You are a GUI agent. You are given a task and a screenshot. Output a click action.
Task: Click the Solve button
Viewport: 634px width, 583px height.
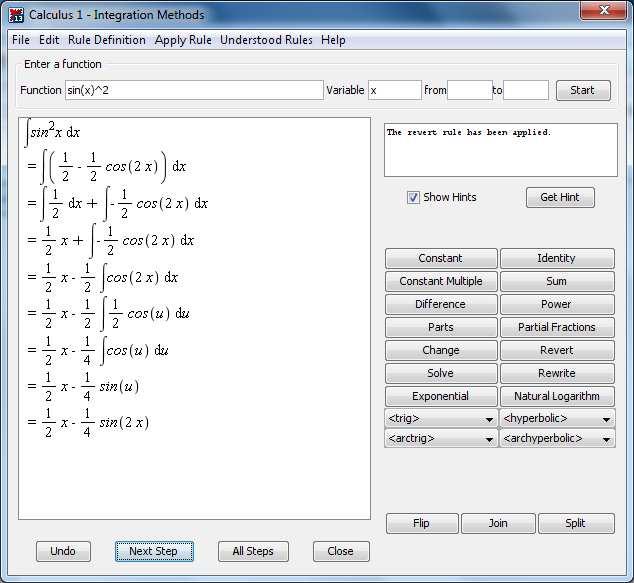pos(441,374)
